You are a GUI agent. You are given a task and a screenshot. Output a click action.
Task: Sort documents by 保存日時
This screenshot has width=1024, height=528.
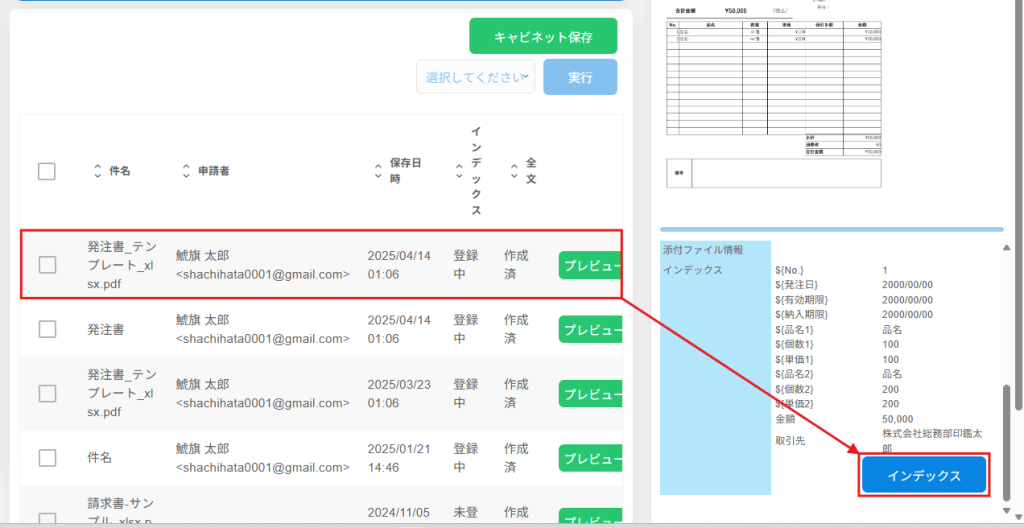point(377,171)
